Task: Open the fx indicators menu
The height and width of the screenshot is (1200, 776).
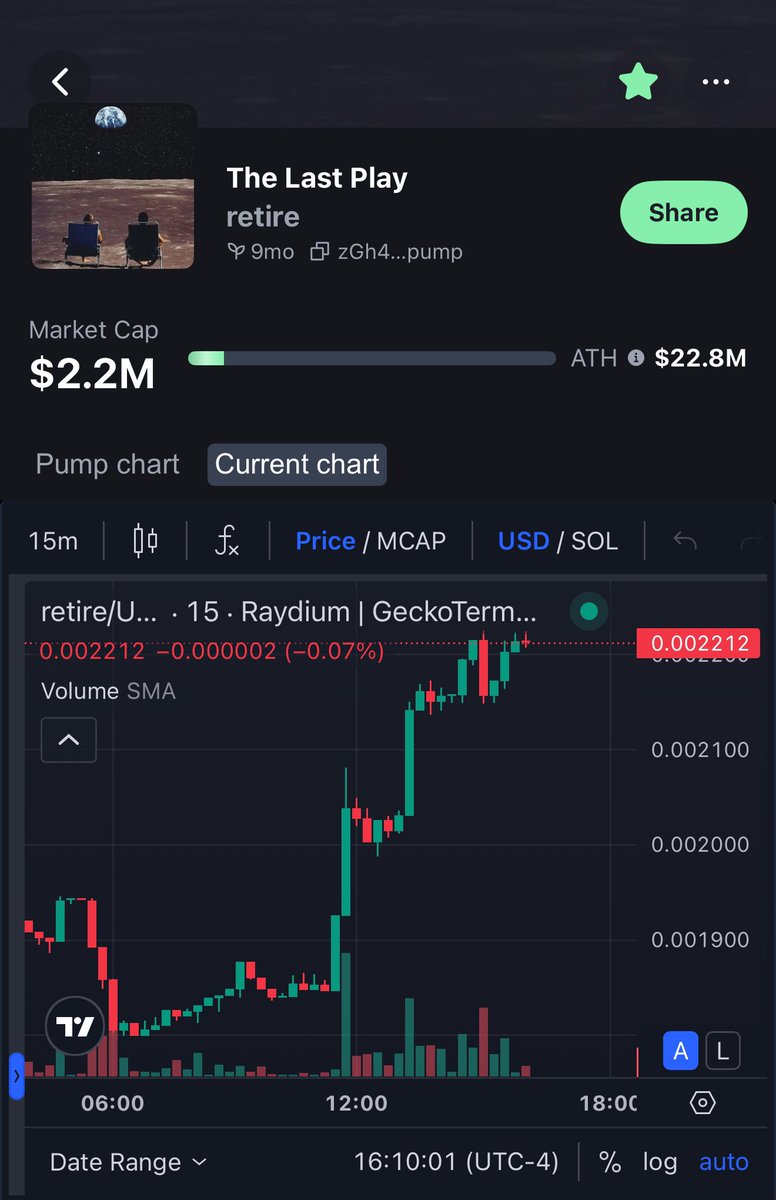Action: pos(227,541)
